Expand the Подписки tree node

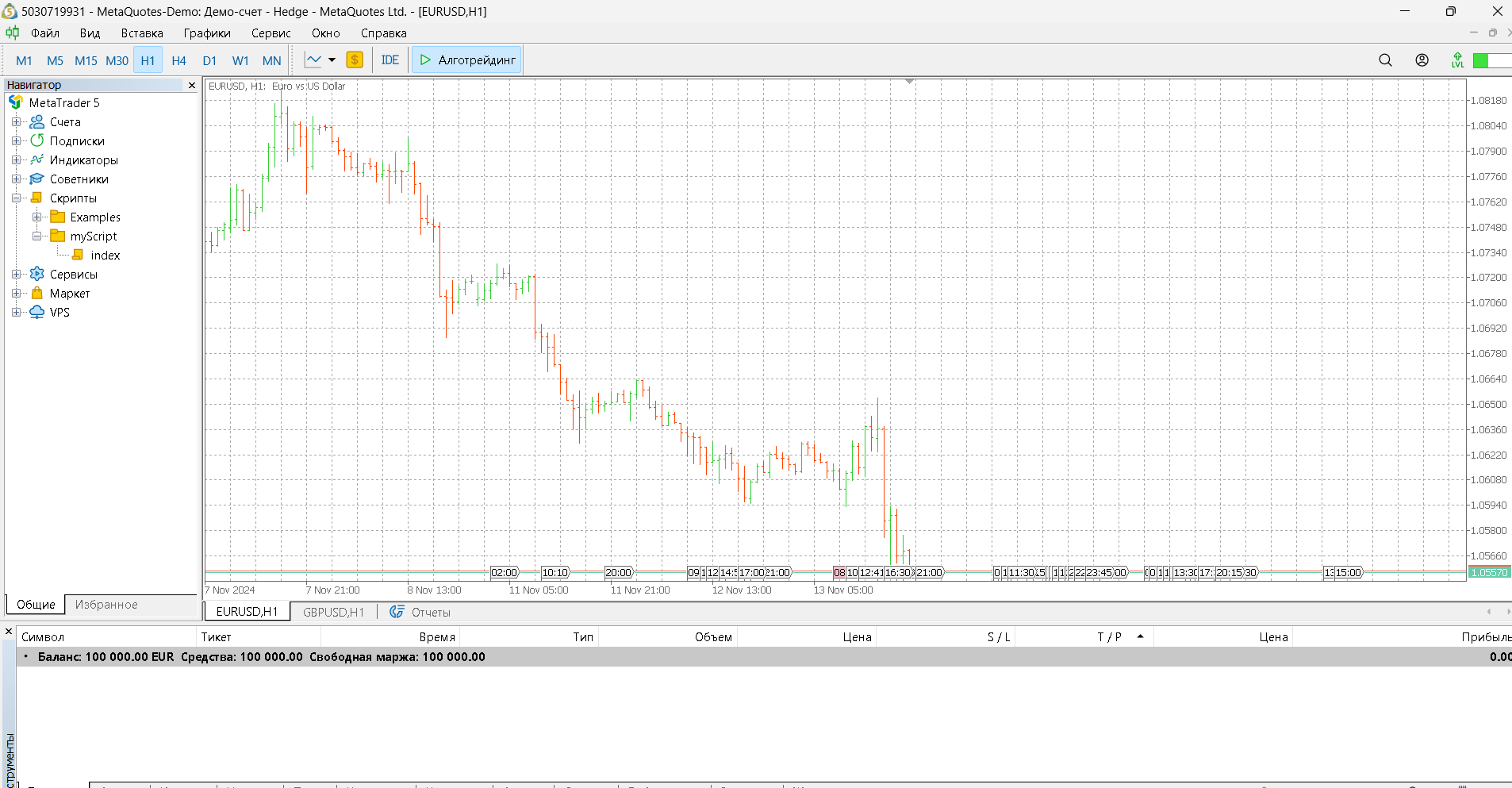(16, 141)
